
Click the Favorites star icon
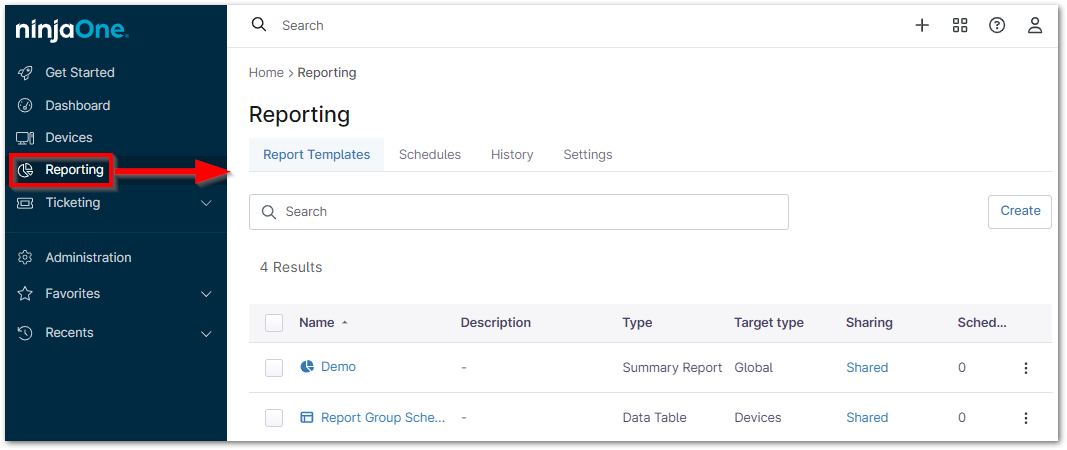point(25,294)
